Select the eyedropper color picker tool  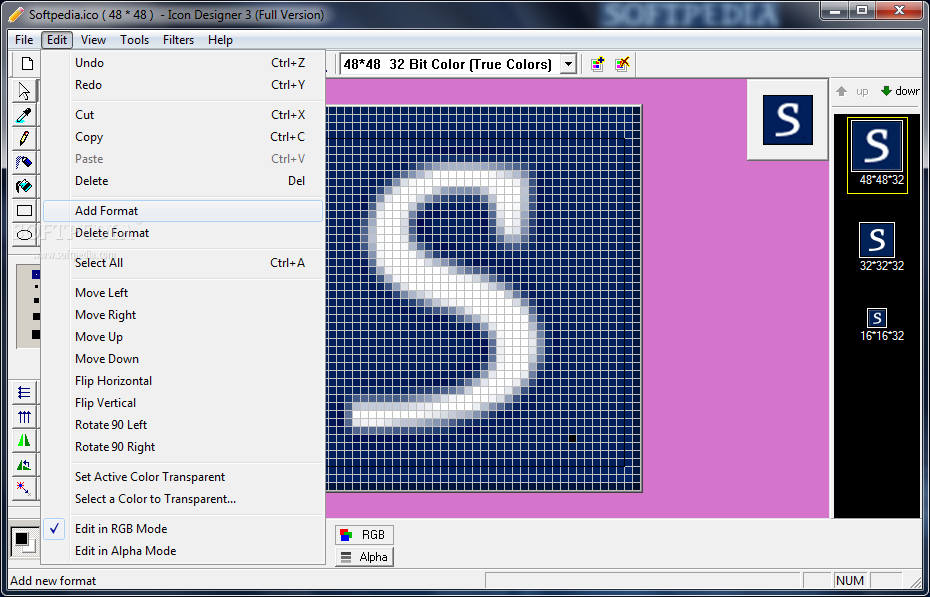24,114
